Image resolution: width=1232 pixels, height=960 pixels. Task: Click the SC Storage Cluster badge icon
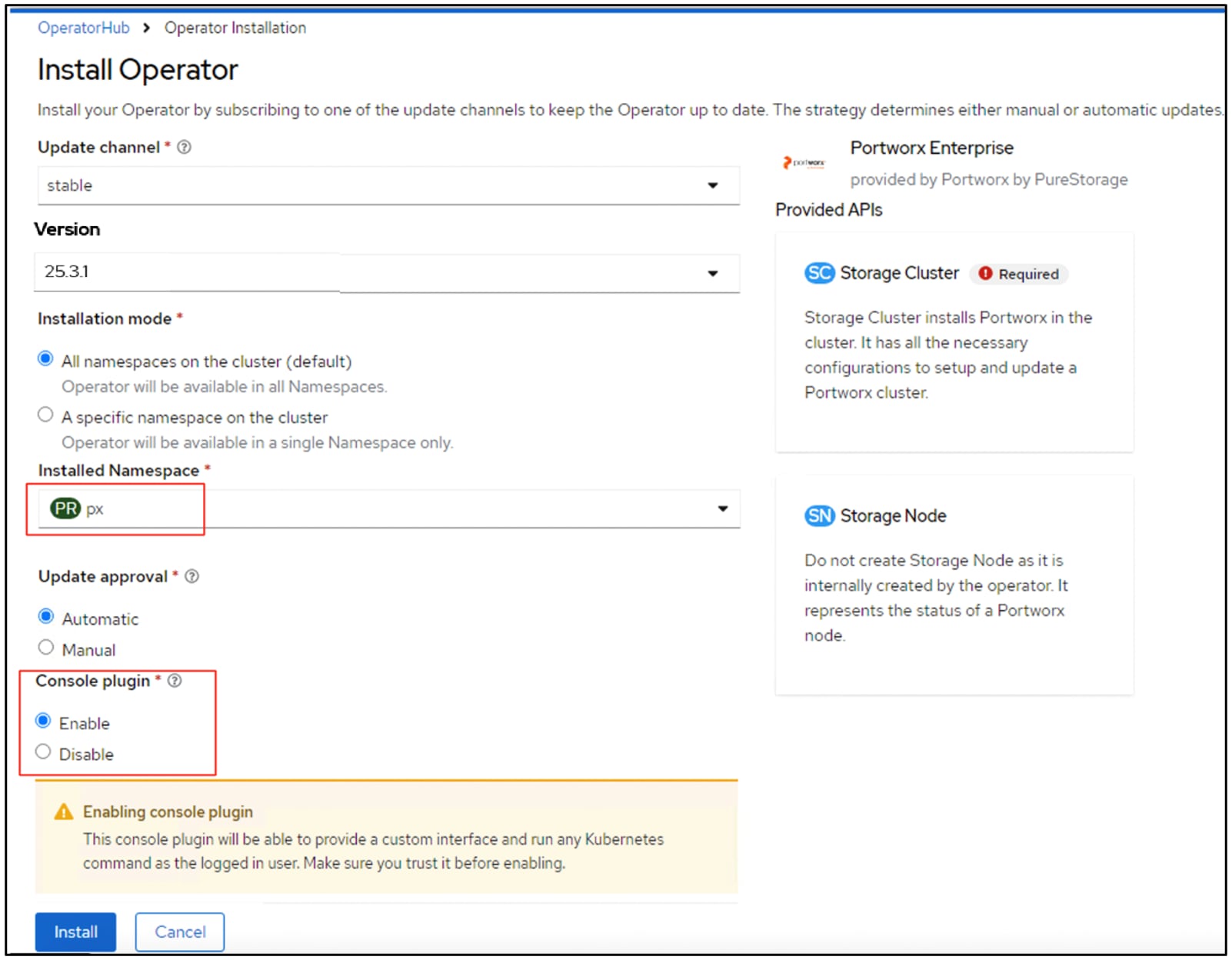point(819,273)
